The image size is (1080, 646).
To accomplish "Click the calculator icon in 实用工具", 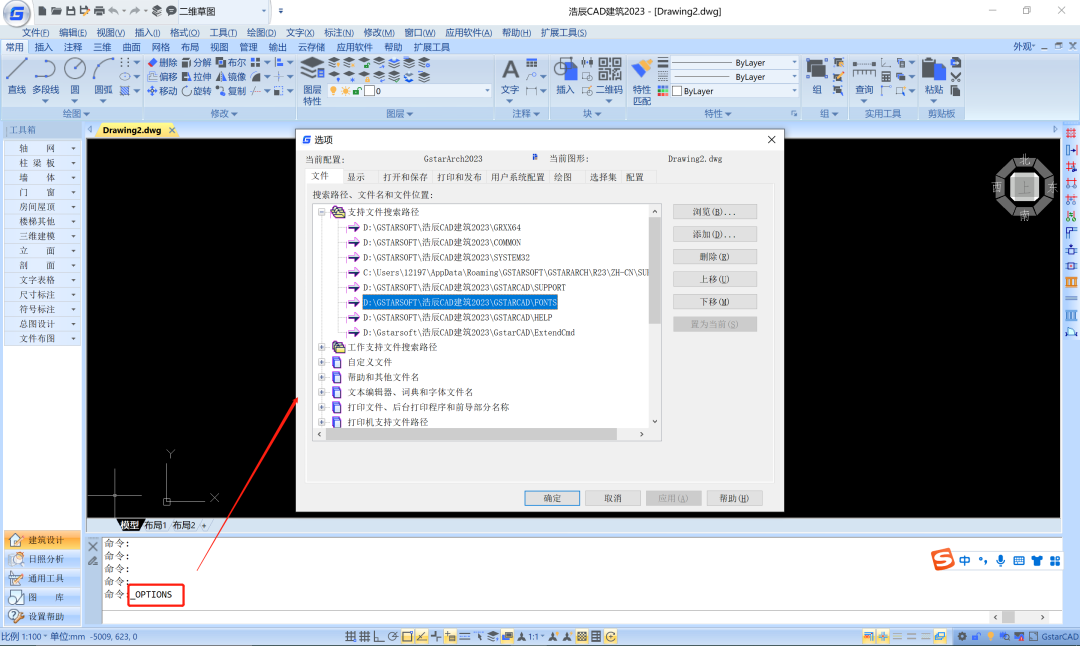I will point(886,76).
